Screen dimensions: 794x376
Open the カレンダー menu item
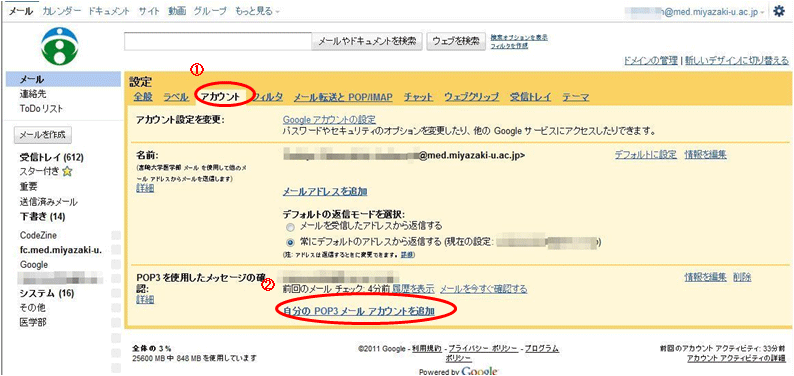pos(62,12)
